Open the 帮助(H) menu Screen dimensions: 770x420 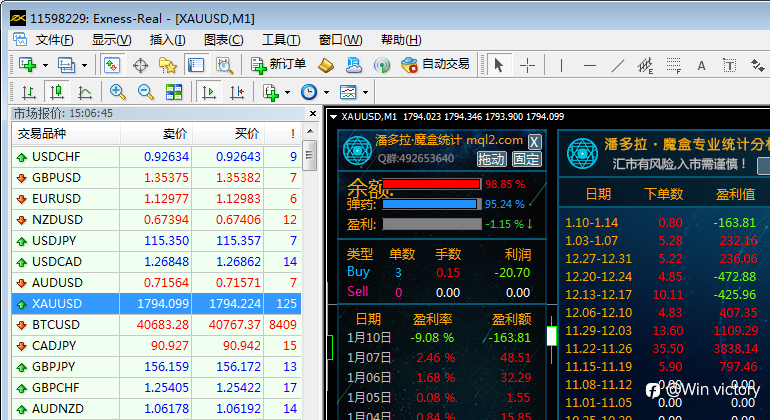coord(401,40)
